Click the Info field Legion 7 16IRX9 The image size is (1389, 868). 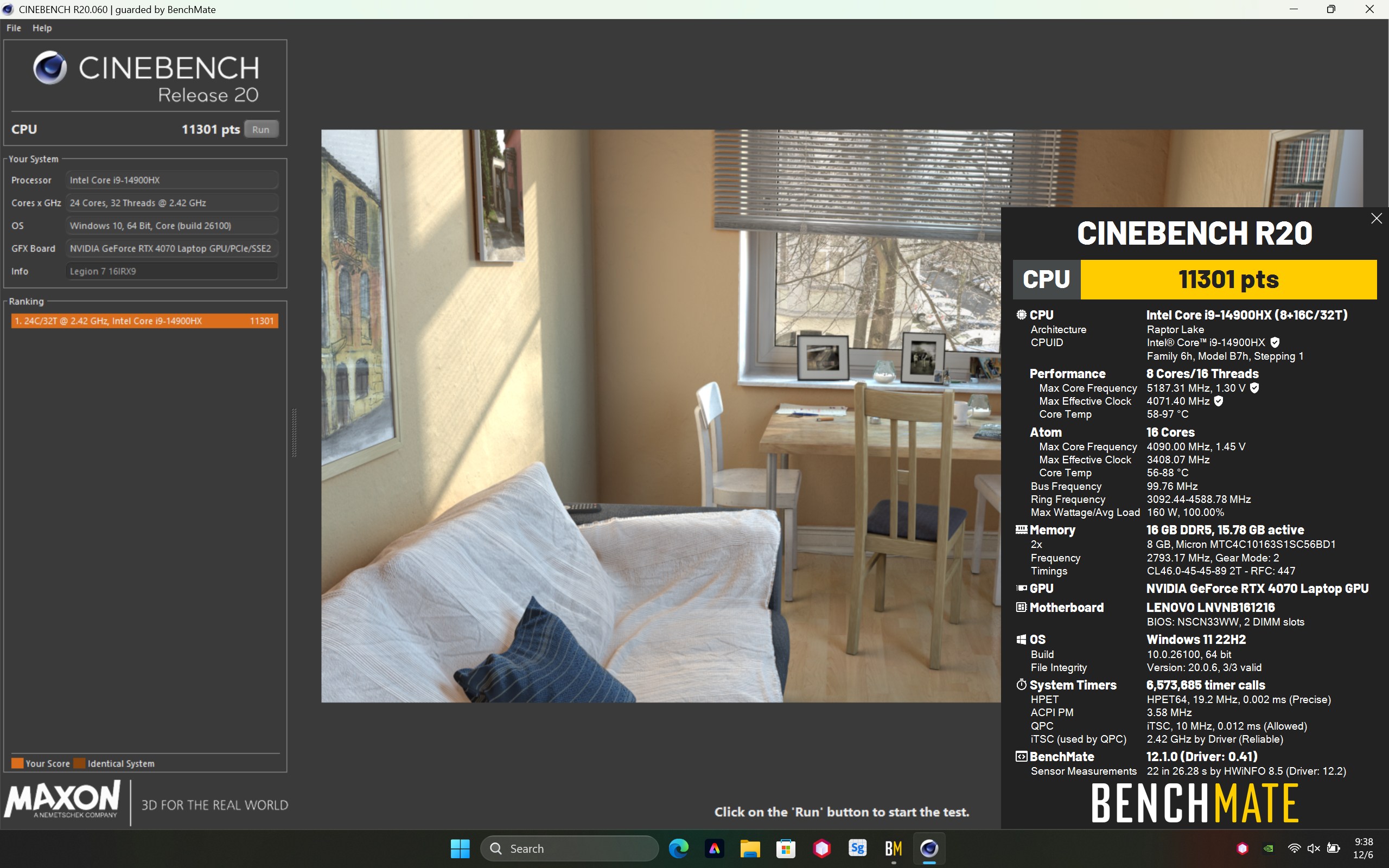[171, 271]
